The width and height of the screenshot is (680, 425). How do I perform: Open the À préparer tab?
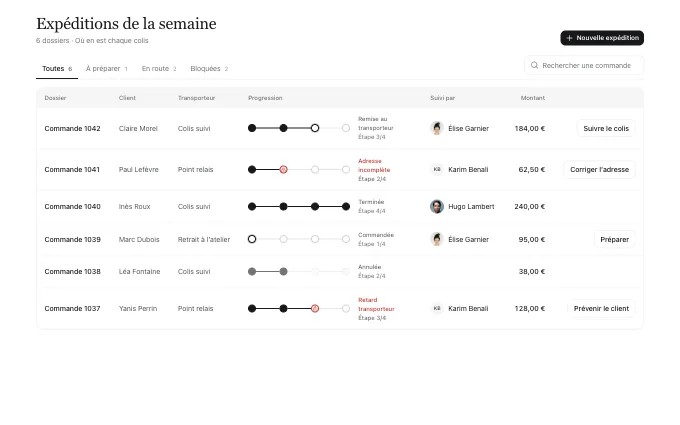pos(107,69)
